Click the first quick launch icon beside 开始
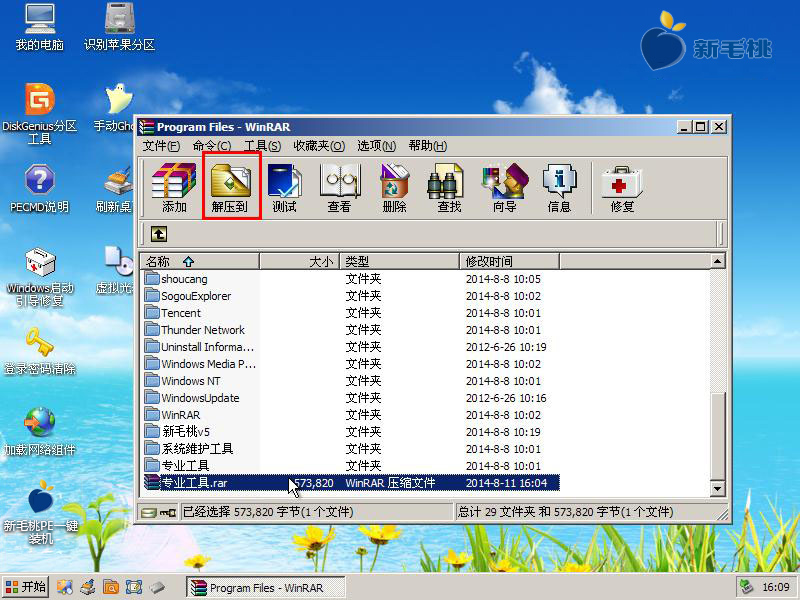The width and height of the screenshot is (800, 600). coord(64,587)
